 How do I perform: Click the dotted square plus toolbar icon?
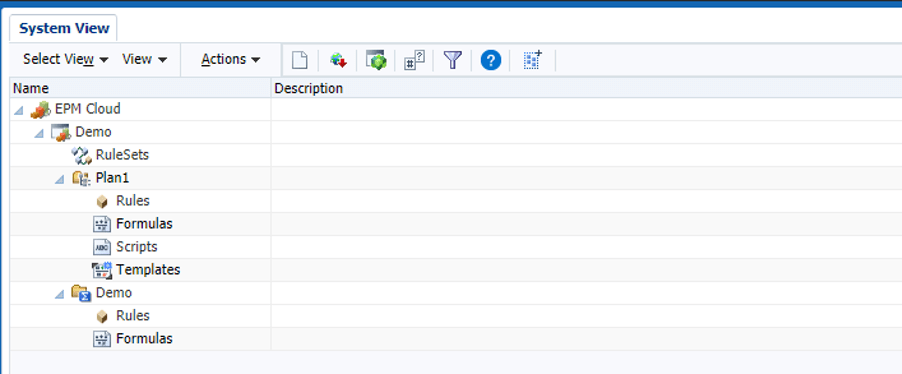coord(533,60)
